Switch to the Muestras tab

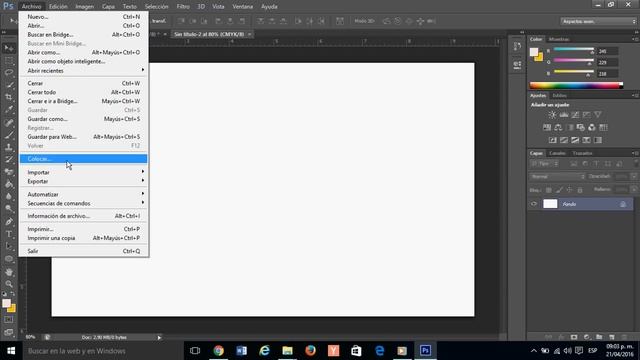click(559, 39)
